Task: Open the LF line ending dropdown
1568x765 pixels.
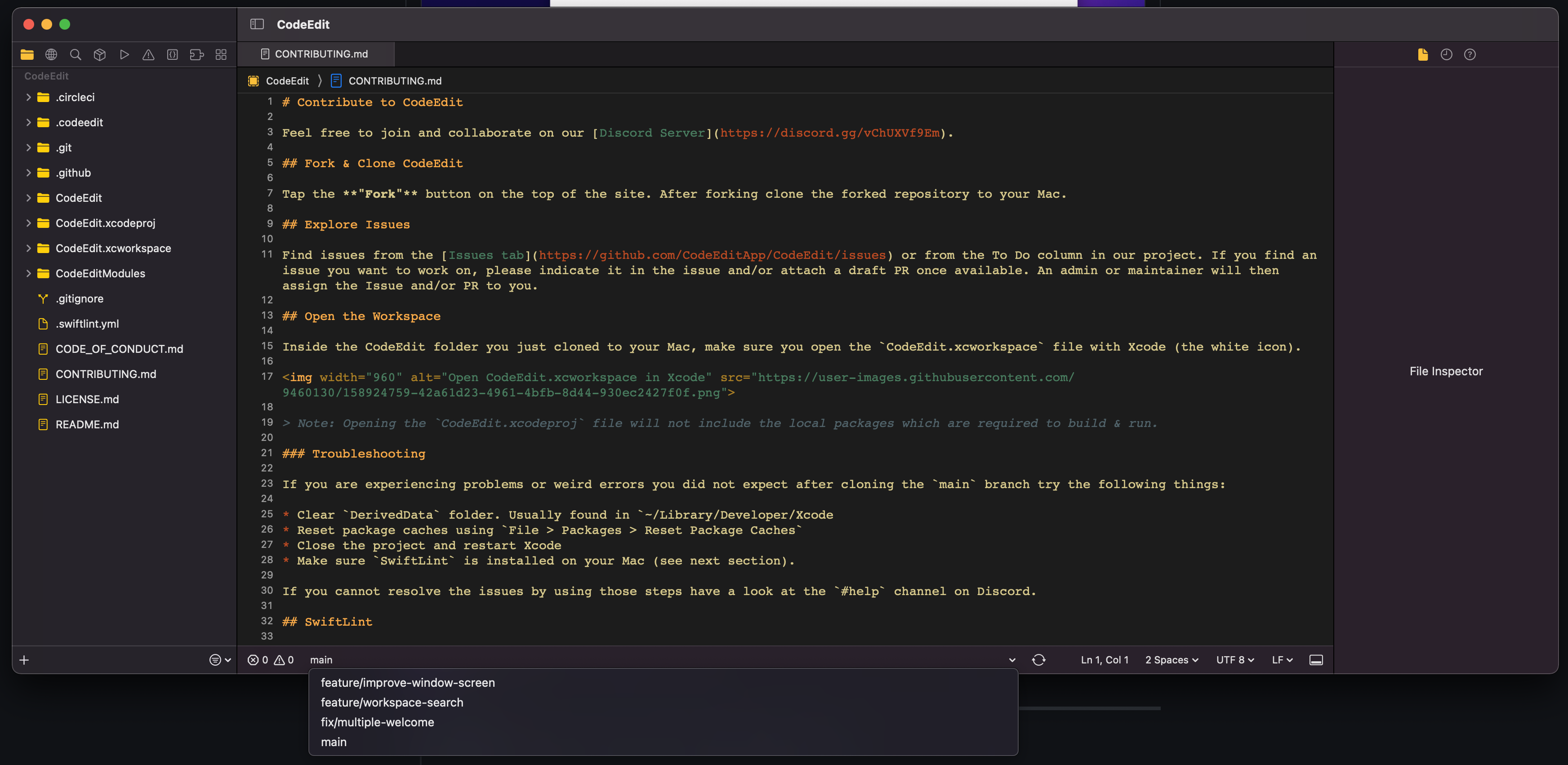Action: (1282, 660)
